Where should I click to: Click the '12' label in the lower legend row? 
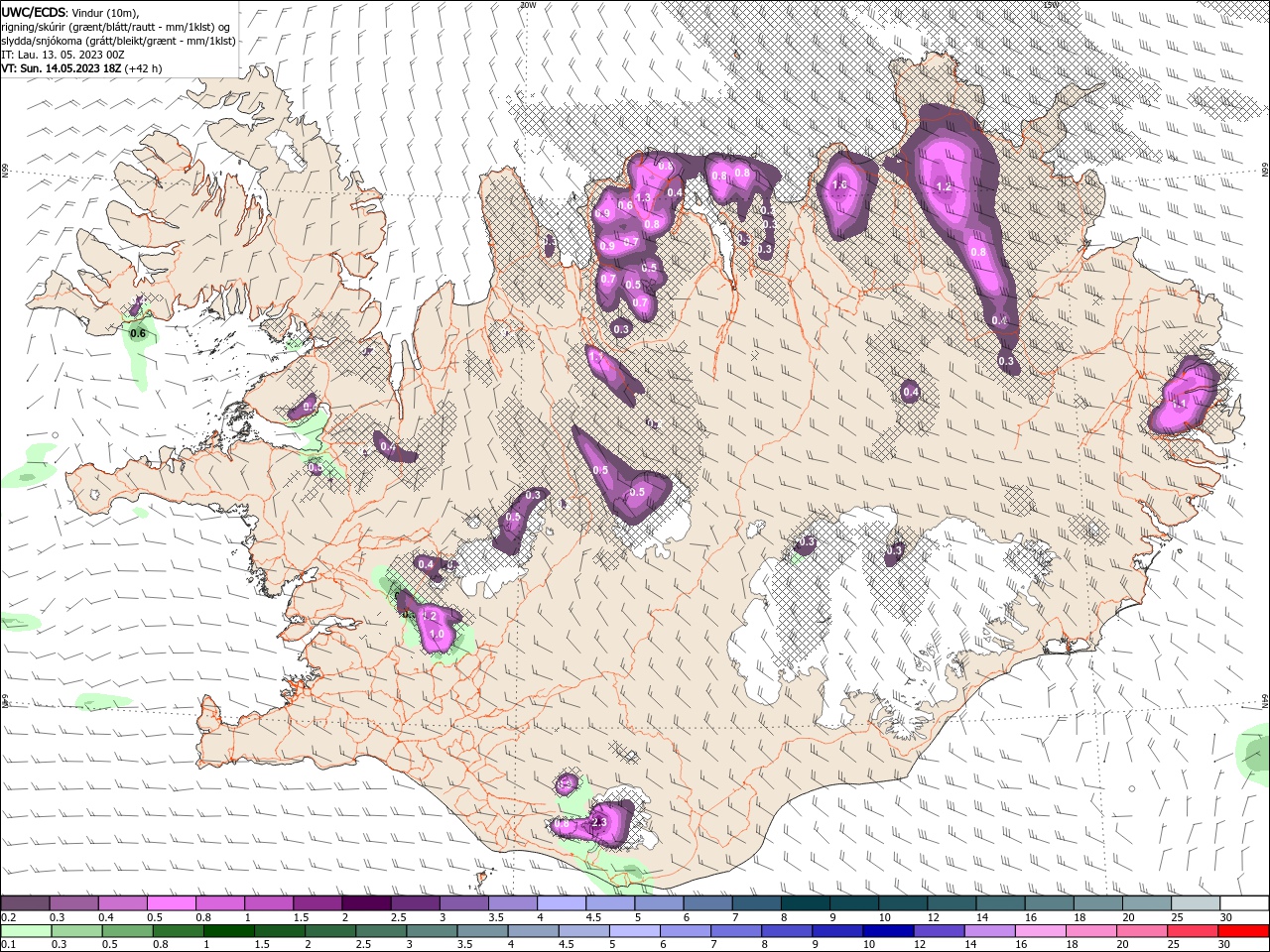point(921,945)
